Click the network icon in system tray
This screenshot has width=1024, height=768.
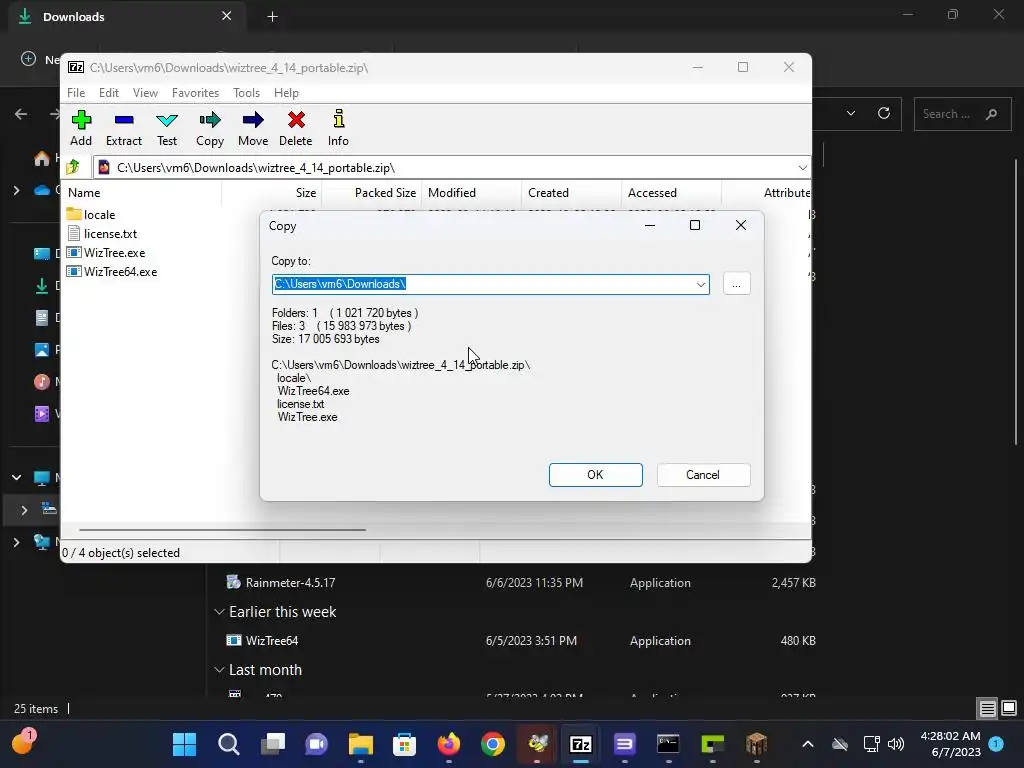point(871,744)
